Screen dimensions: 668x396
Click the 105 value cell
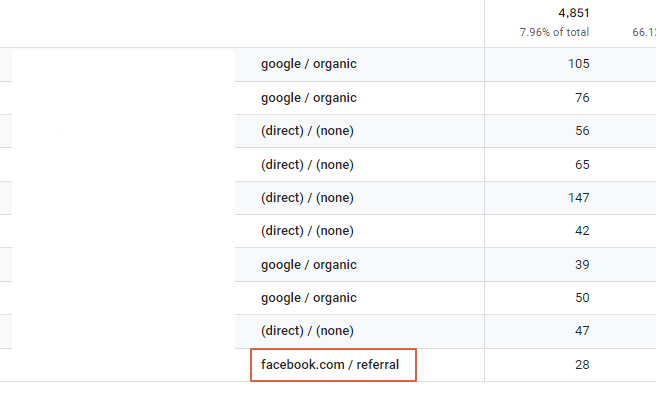pos(579,64)
